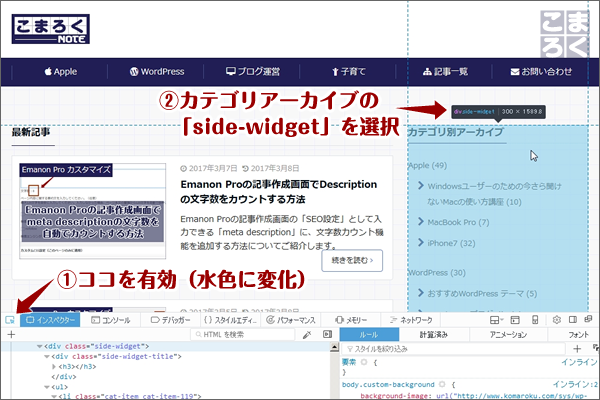Screen dimensions: 600x400
Task: Dock devtools to side icon
Action: pos(573,320)
